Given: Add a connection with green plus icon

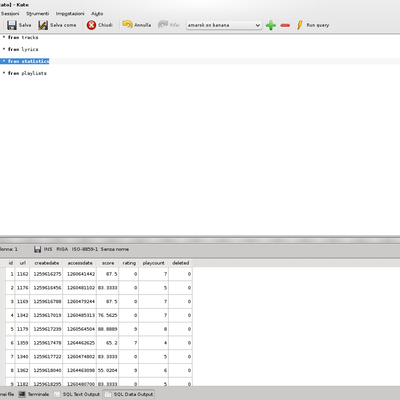Looking at the screenshot, I should pos(271,25).
